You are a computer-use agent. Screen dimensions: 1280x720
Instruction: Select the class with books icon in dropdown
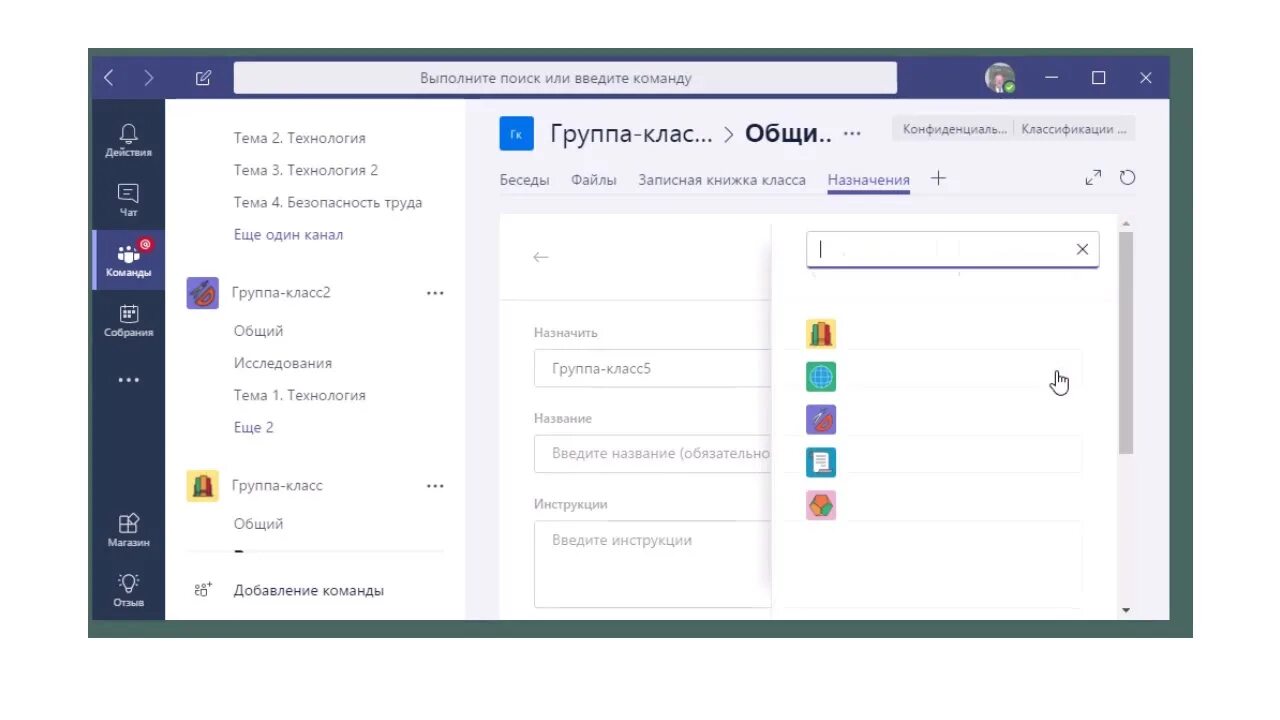click(821, 334)
